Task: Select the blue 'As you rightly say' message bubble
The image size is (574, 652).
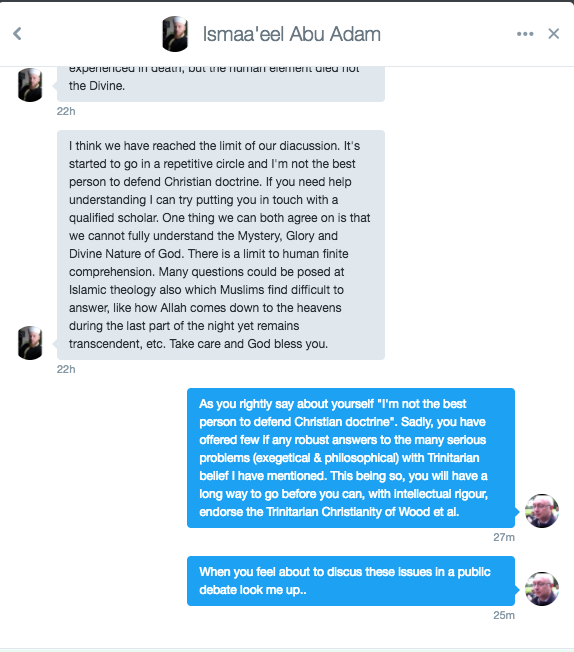Action: 351,458
